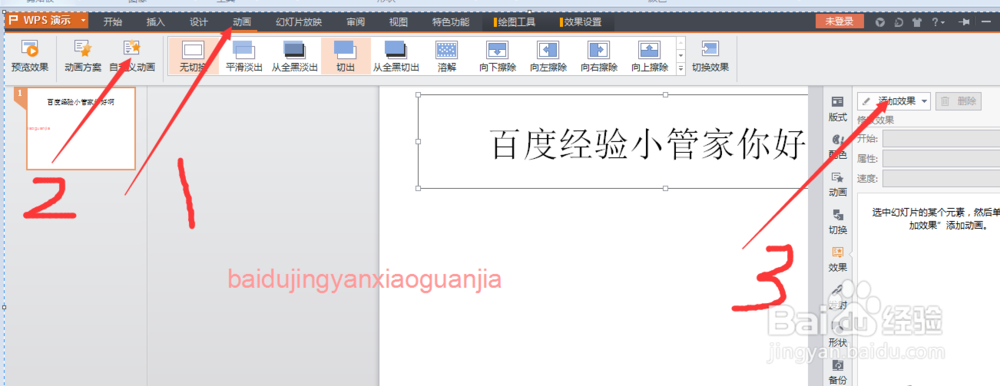
Task: Switch to the 审阅 (Review) tab
Action: click(x=356, y=22)
